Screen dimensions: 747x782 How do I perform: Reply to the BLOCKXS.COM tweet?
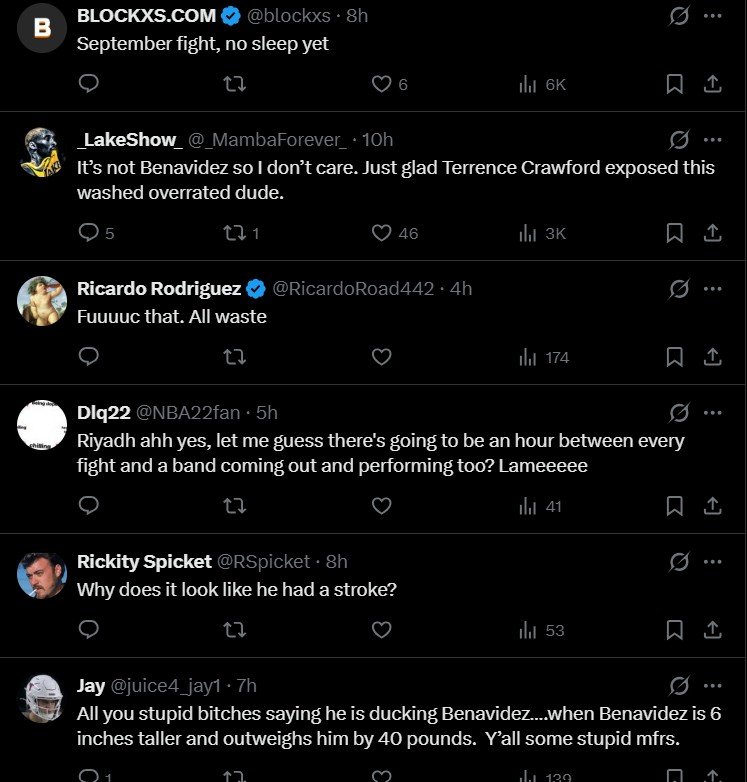88,85
